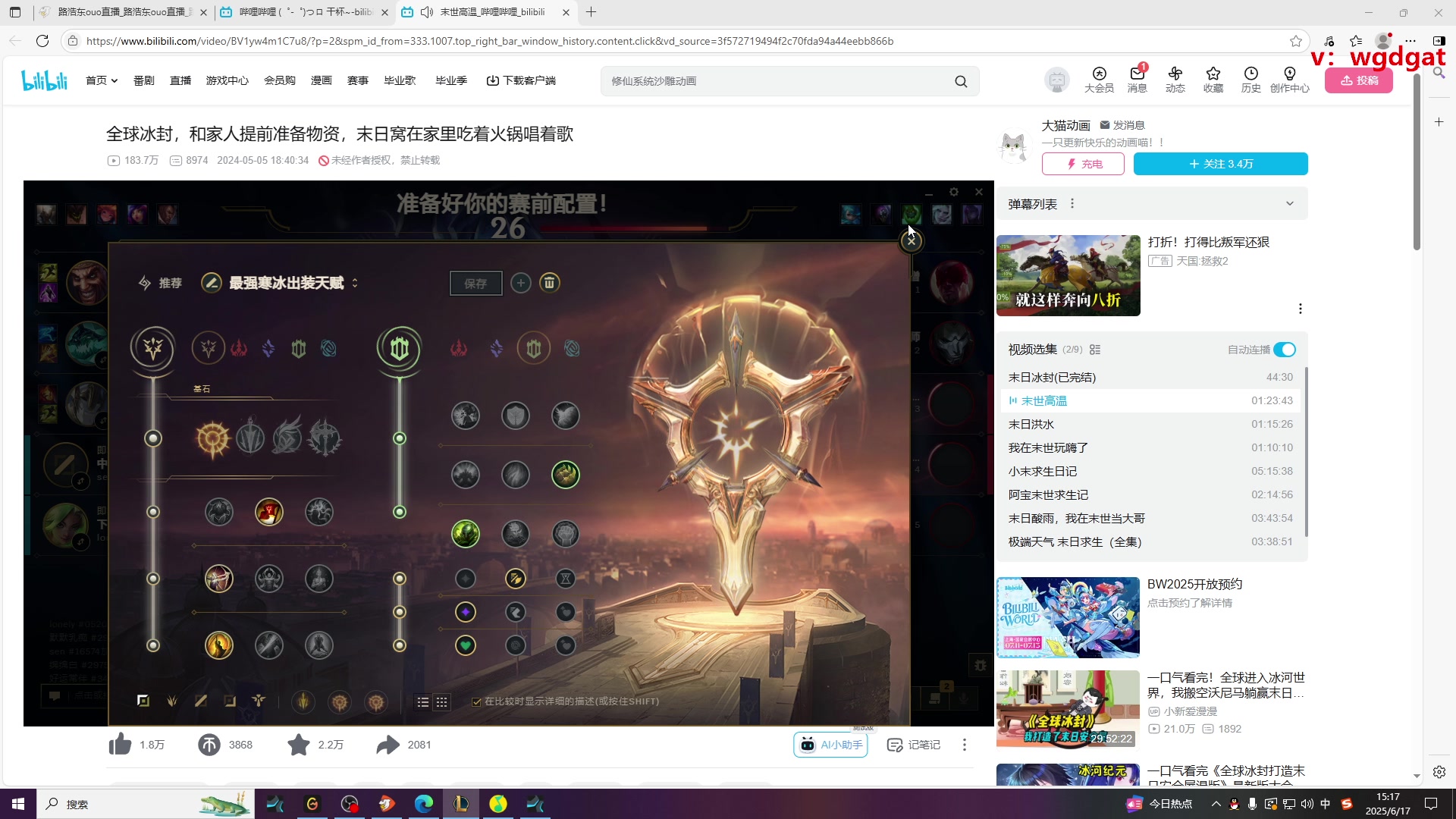Give a coin to the video
The width and height of the screenshot is (1456, 819).
(209, 745)
